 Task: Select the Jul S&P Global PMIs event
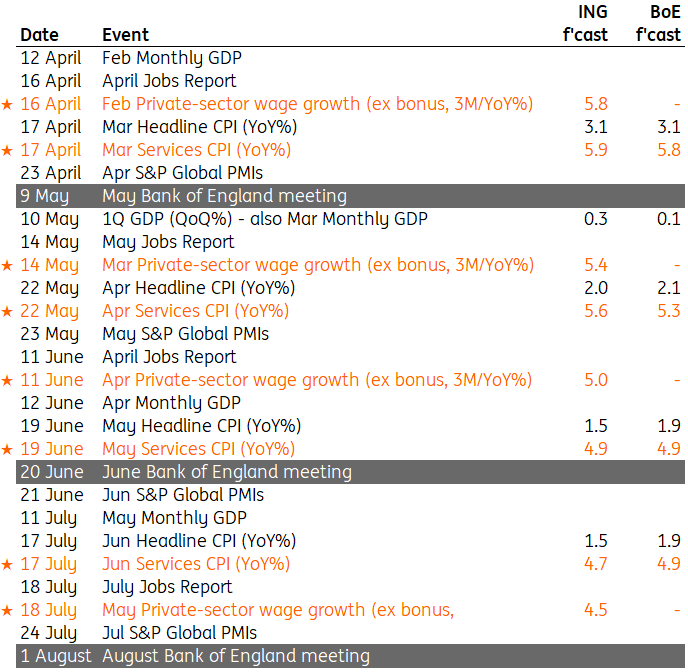pyautogui.click(x=180, y=633)
